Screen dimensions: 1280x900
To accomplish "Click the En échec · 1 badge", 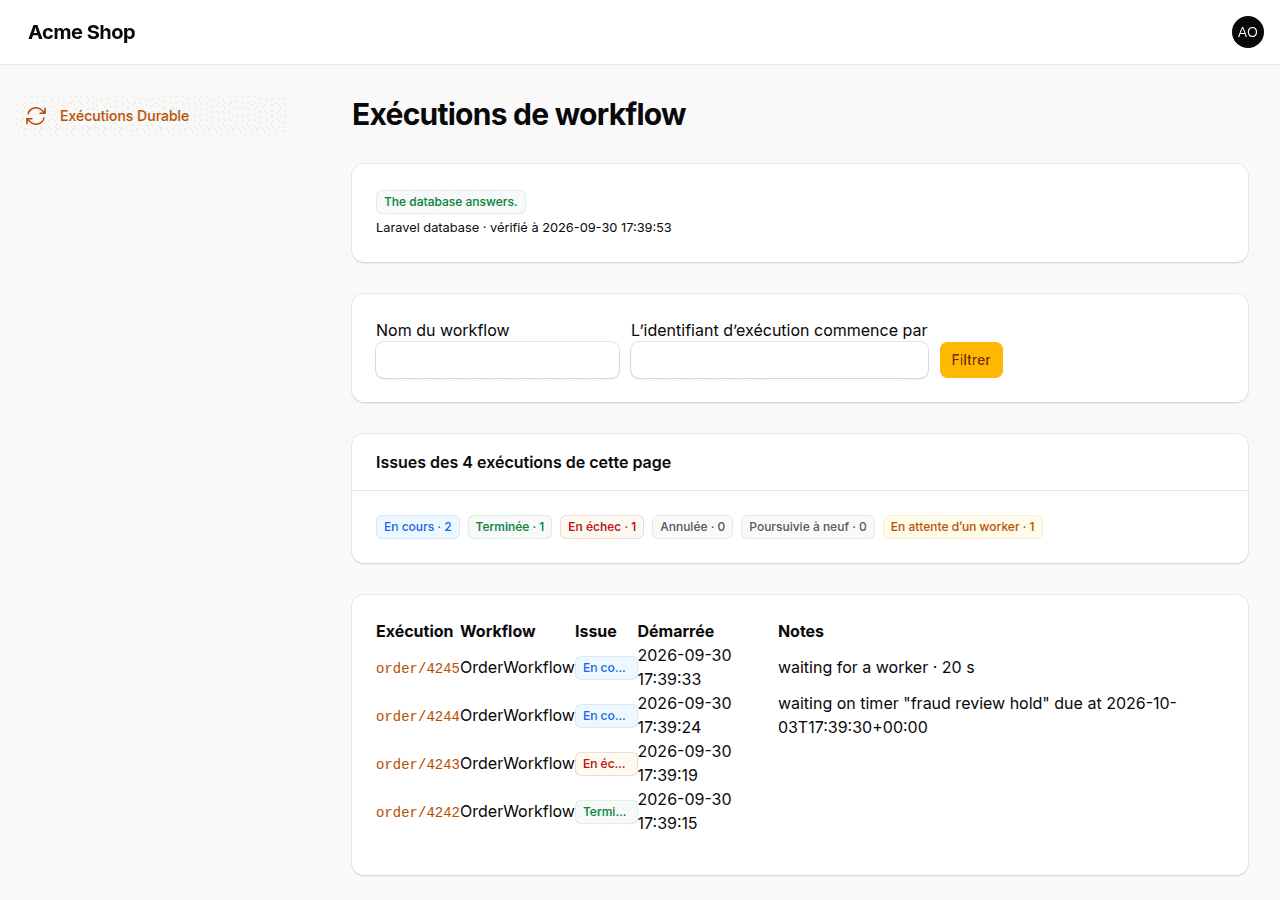I will coord(602,527).
